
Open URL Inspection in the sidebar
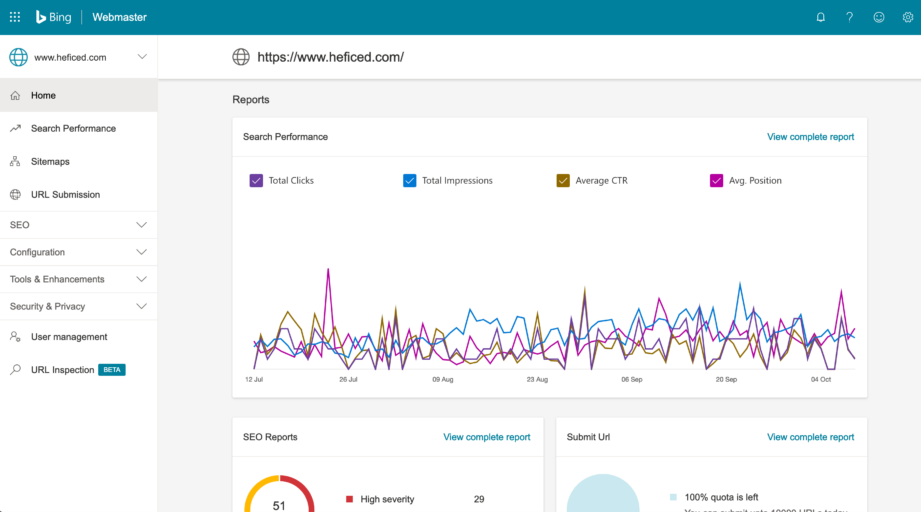coord(79,369)
